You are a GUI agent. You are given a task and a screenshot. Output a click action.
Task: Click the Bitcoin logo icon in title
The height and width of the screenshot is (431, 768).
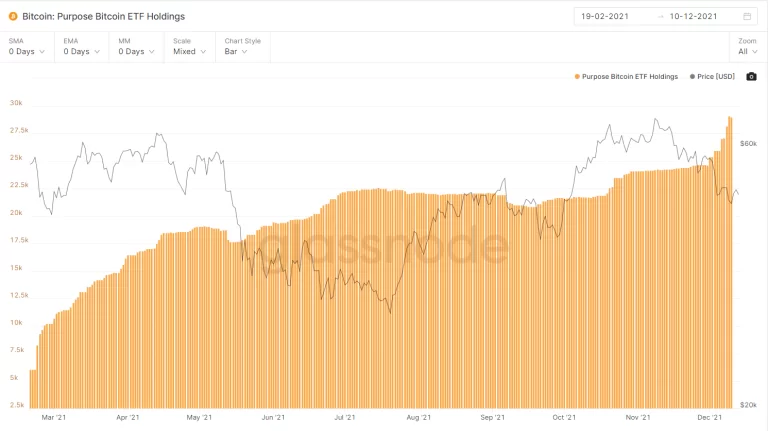pos(13,16)
